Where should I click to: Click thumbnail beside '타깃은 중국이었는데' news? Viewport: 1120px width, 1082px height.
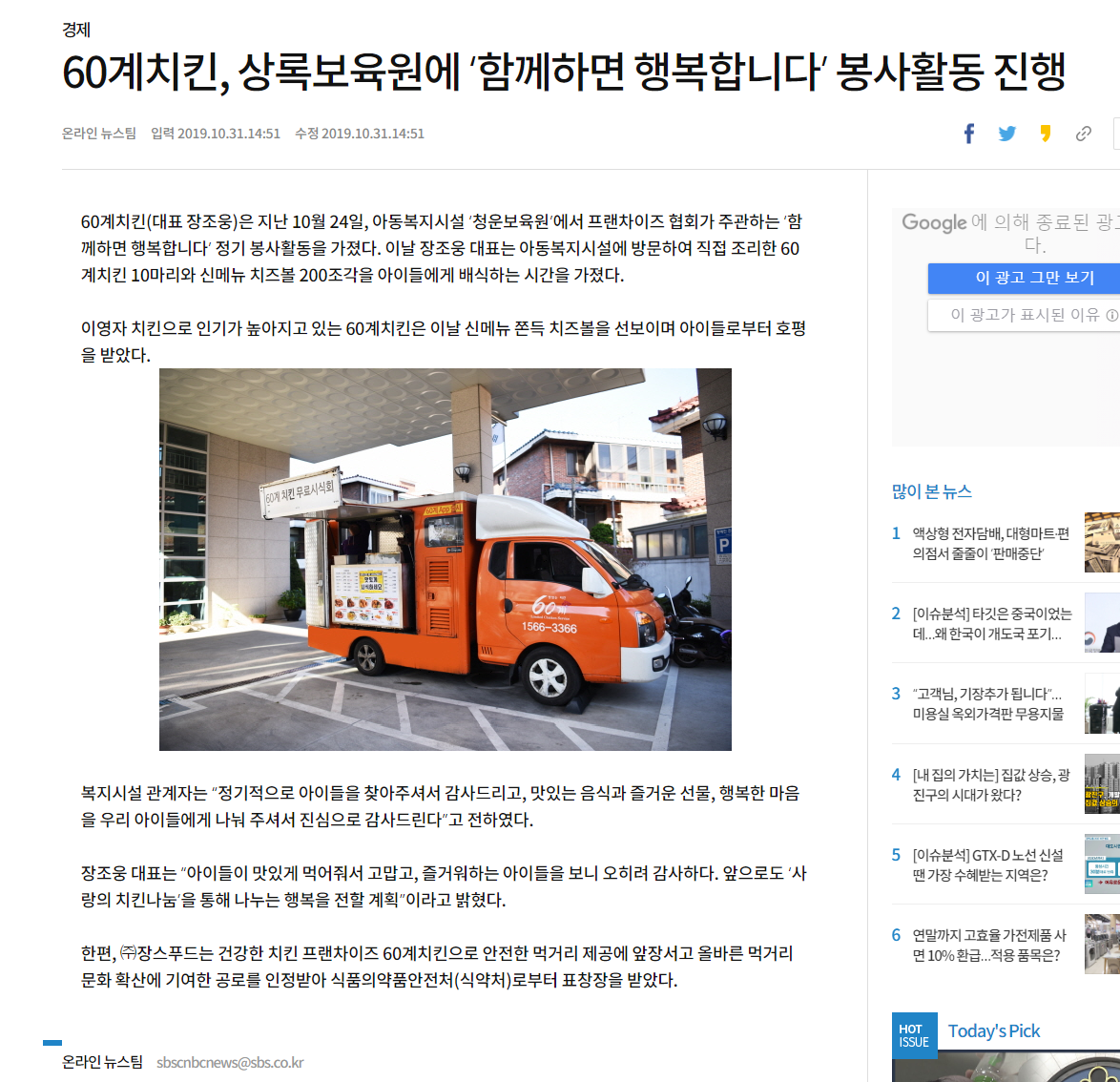pyautogui.click(x=1102, y=623)
